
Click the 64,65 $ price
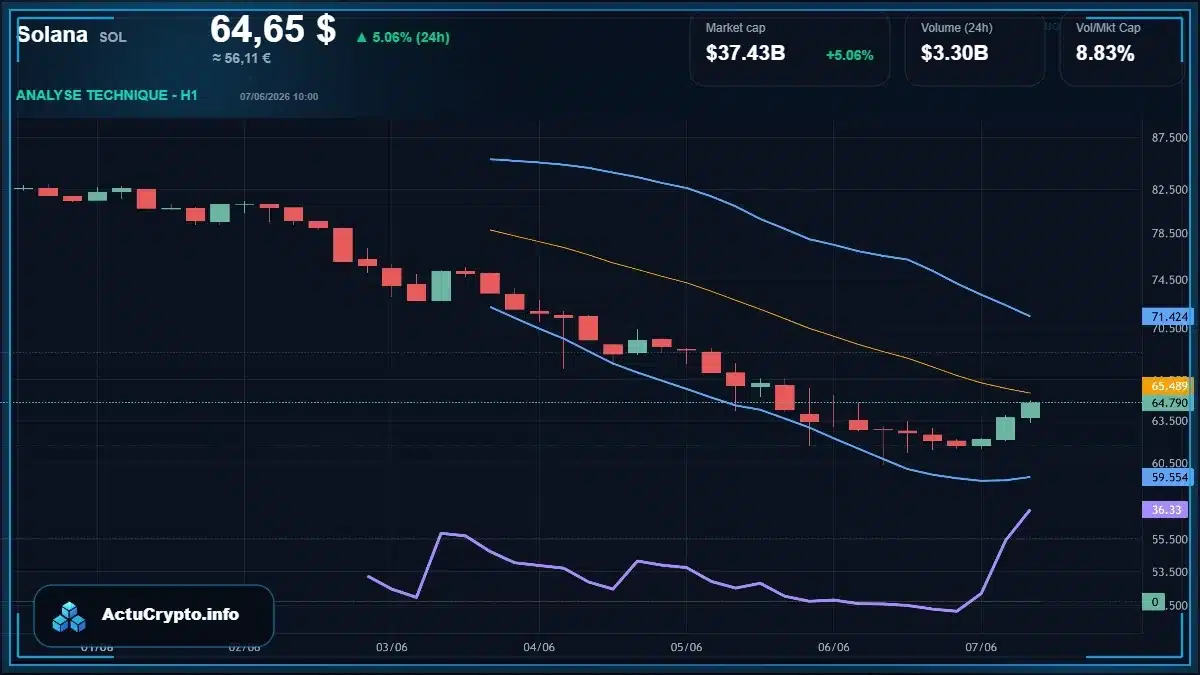[273, 29]
